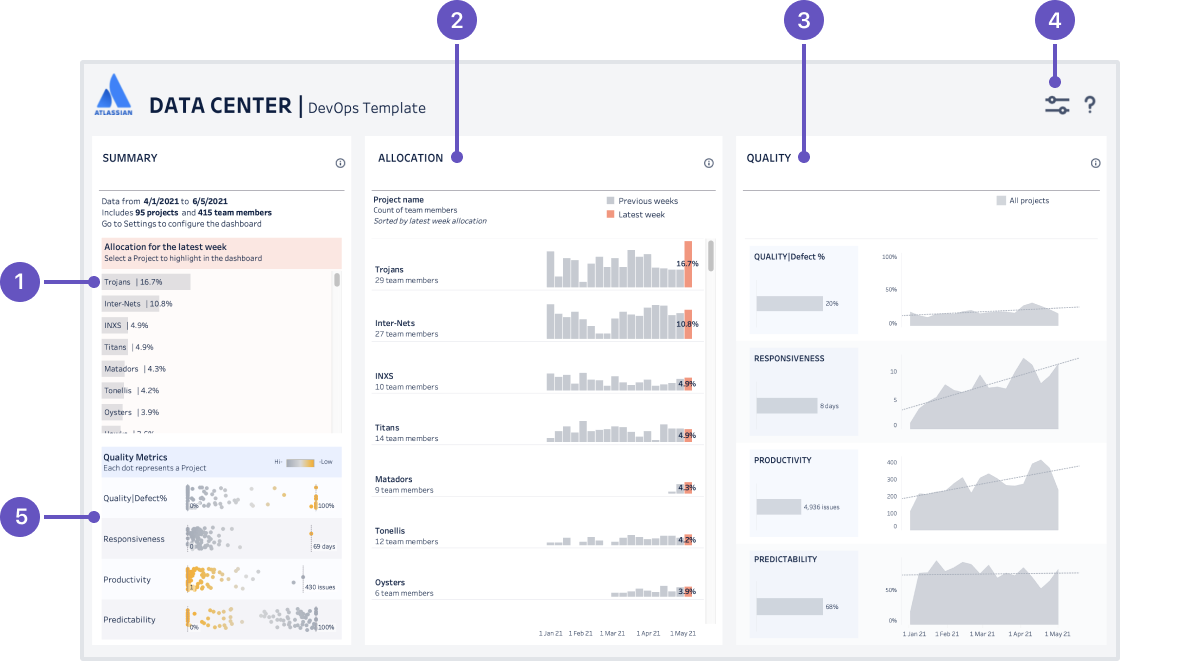Click Titans 14 team members row label

[407, 432]
